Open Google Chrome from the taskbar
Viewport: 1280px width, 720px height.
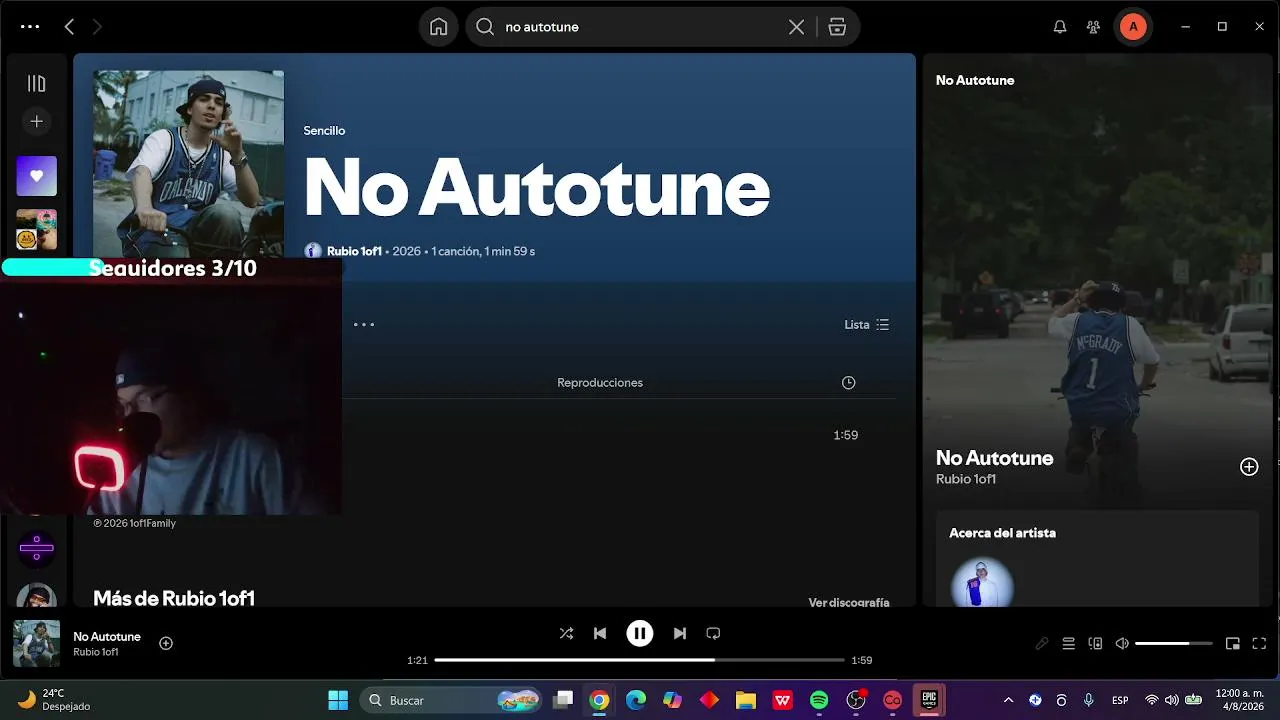click(599, 700)
